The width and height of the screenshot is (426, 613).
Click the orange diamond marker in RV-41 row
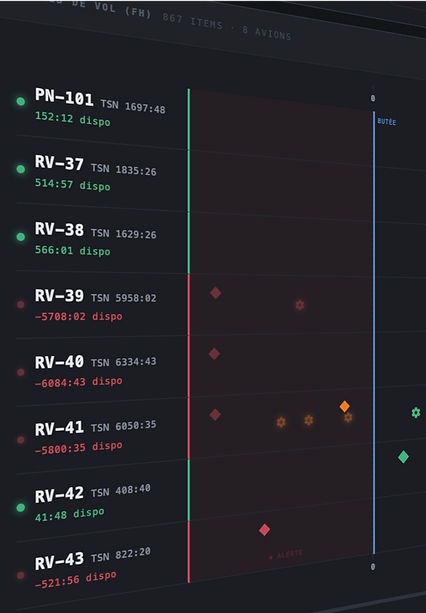[x=344, y=407]
